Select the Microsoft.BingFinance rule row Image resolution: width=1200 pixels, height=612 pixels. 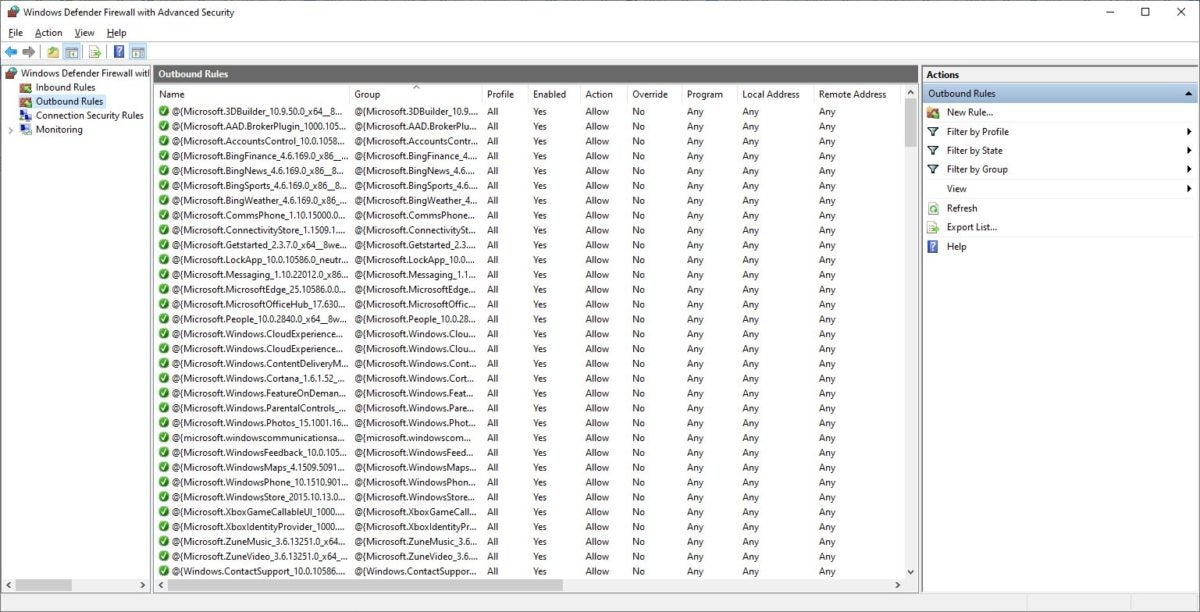[529, 156]
